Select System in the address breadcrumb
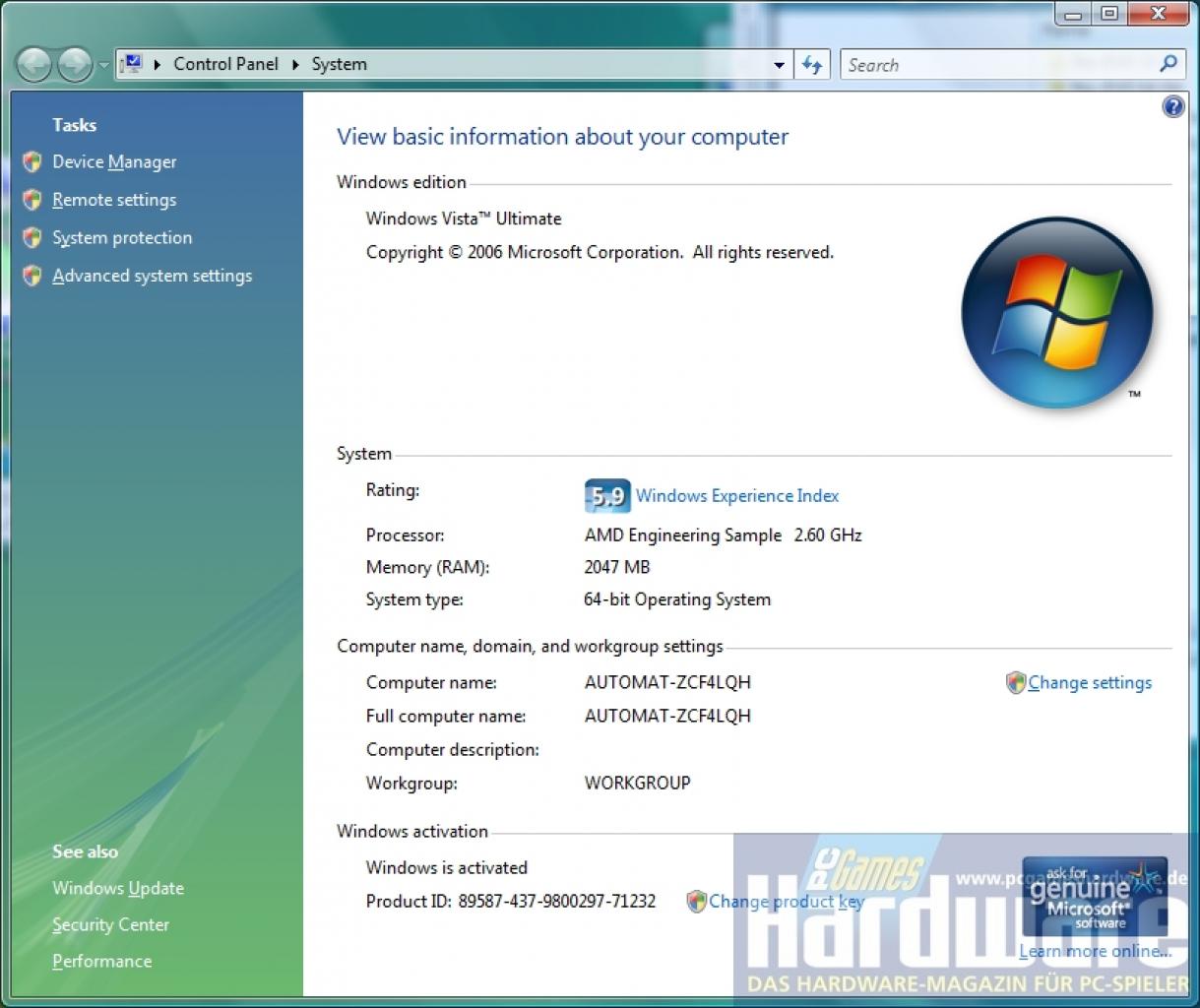This screenshot has height=1008, width=1200. [x=340, y=64]
